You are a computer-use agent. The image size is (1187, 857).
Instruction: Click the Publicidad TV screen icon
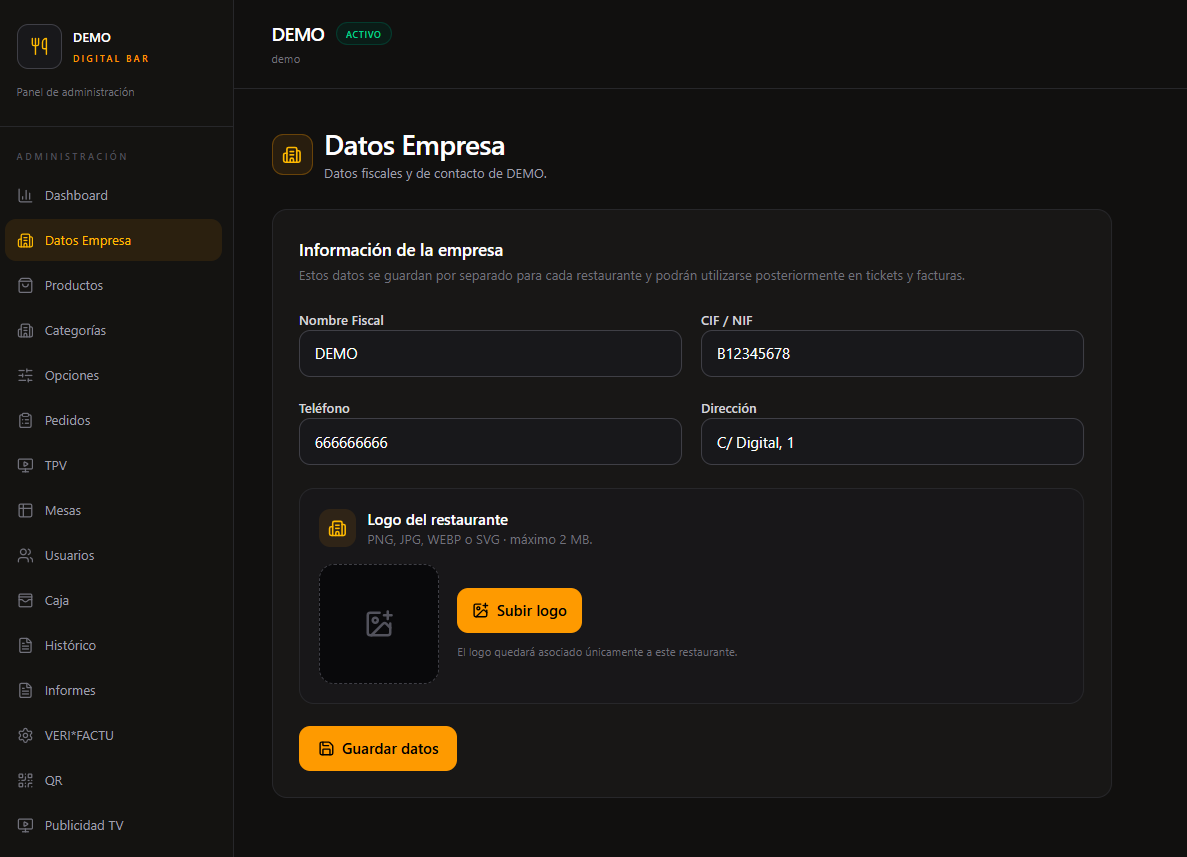point(25,826)
